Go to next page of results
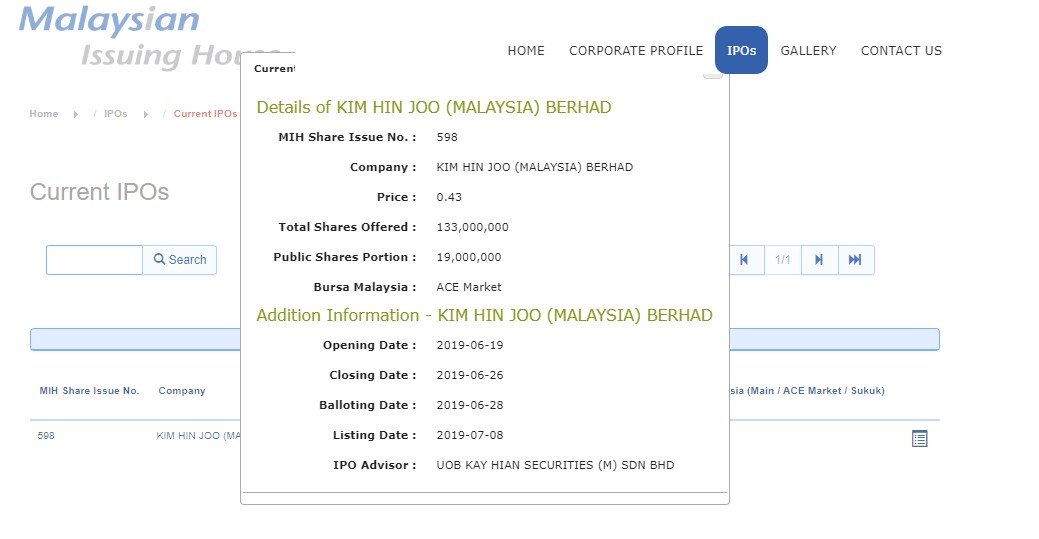This screenshot has width=1039, height=539. tap(819, 260)
